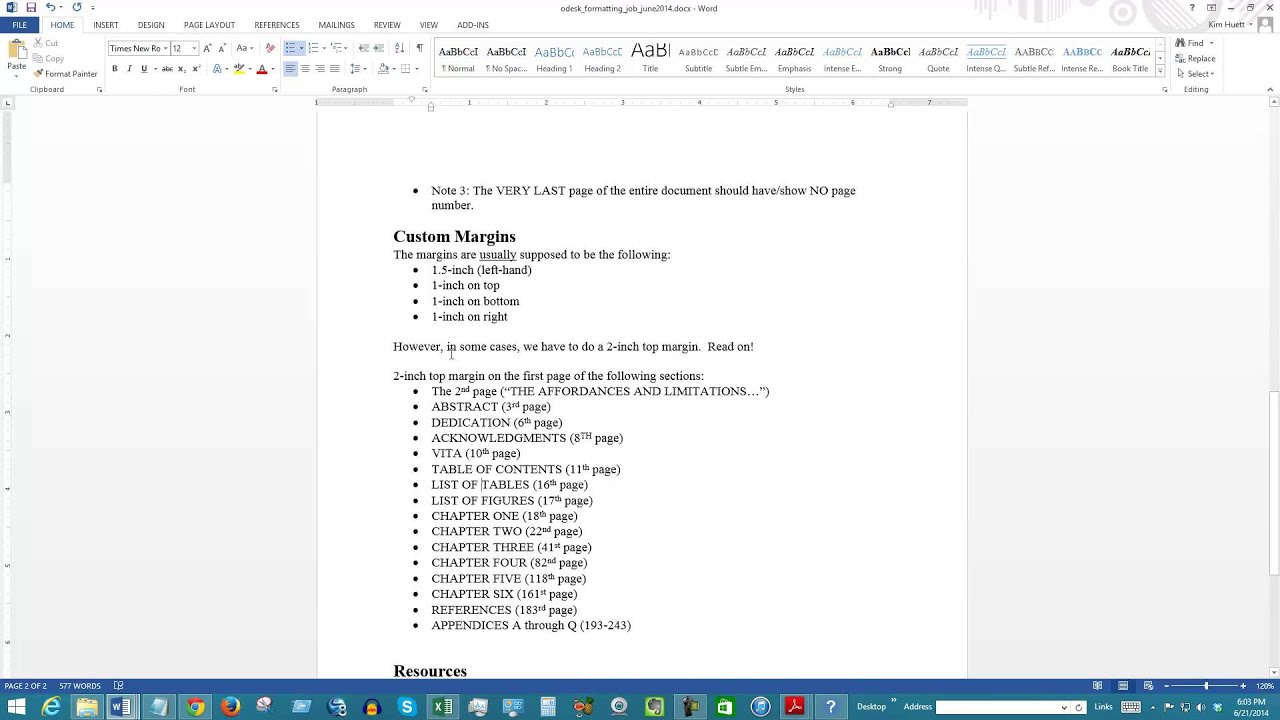The height and width of the screenshot is (720, 1280).
Task: Decrease the paragraph indent
Action: pyautogui.click(x=364, y=48)
